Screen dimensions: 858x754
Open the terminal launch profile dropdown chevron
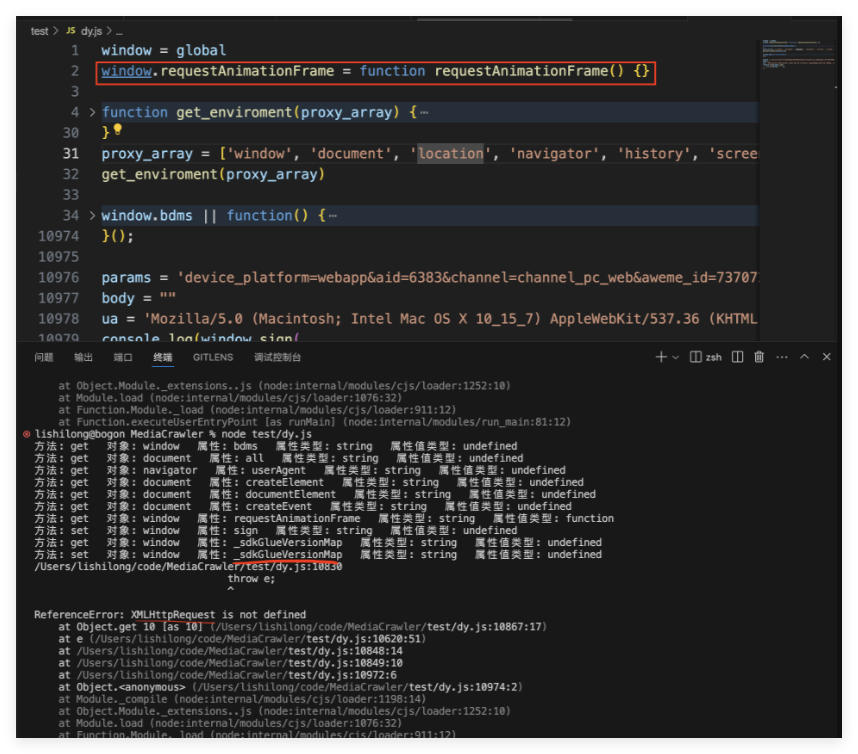[676, 357]
